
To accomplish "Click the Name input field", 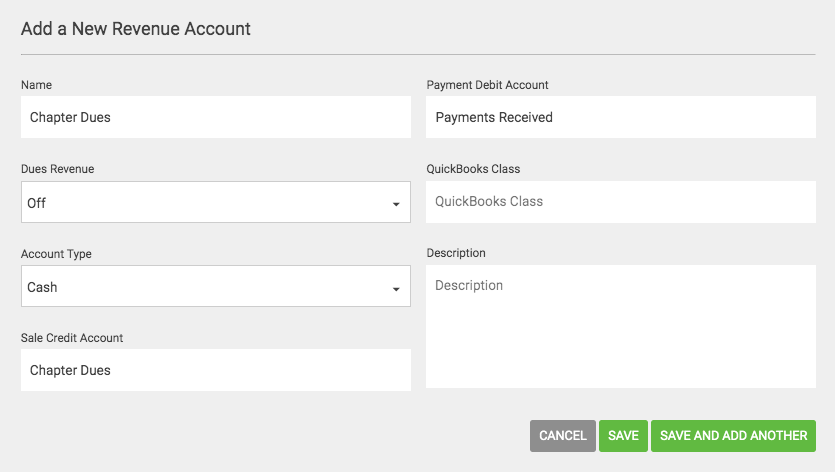I will [215, 117].
